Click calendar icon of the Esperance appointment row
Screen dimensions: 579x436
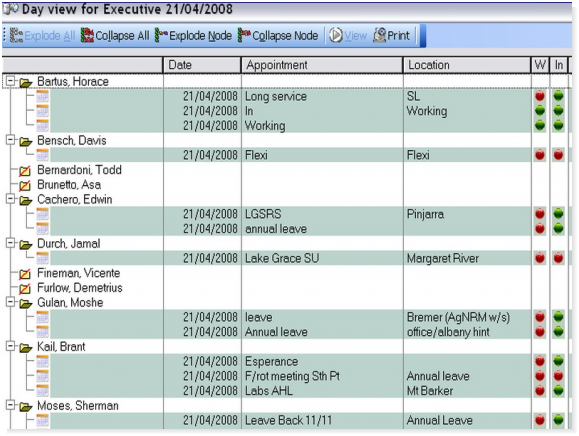(42, 361)
